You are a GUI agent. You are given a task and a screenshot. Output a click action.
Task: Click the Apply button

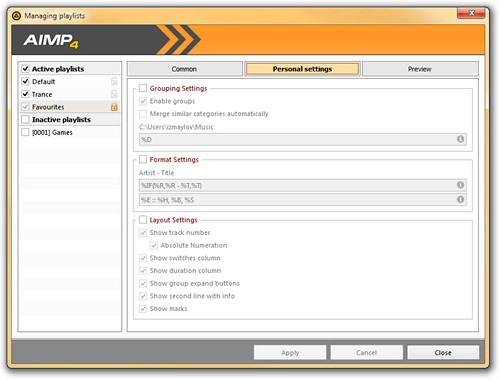[290, 352]
